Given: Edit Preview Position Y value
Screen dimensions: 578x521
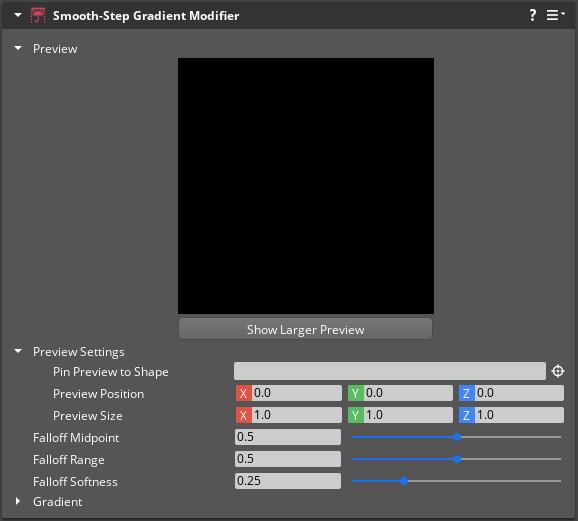Looking at the screenshot, I should (x=408, y=393).
